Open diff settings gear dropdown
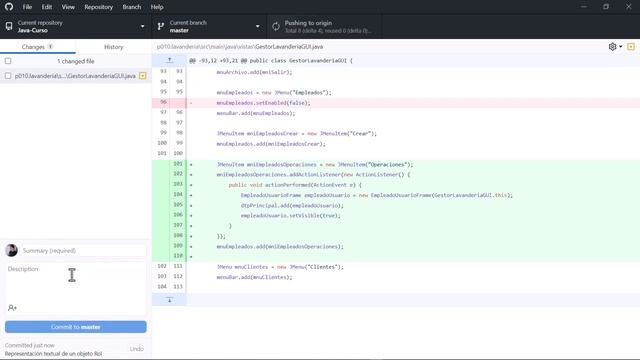This screenshot has width=640, height=360. (x=615, y=47)
